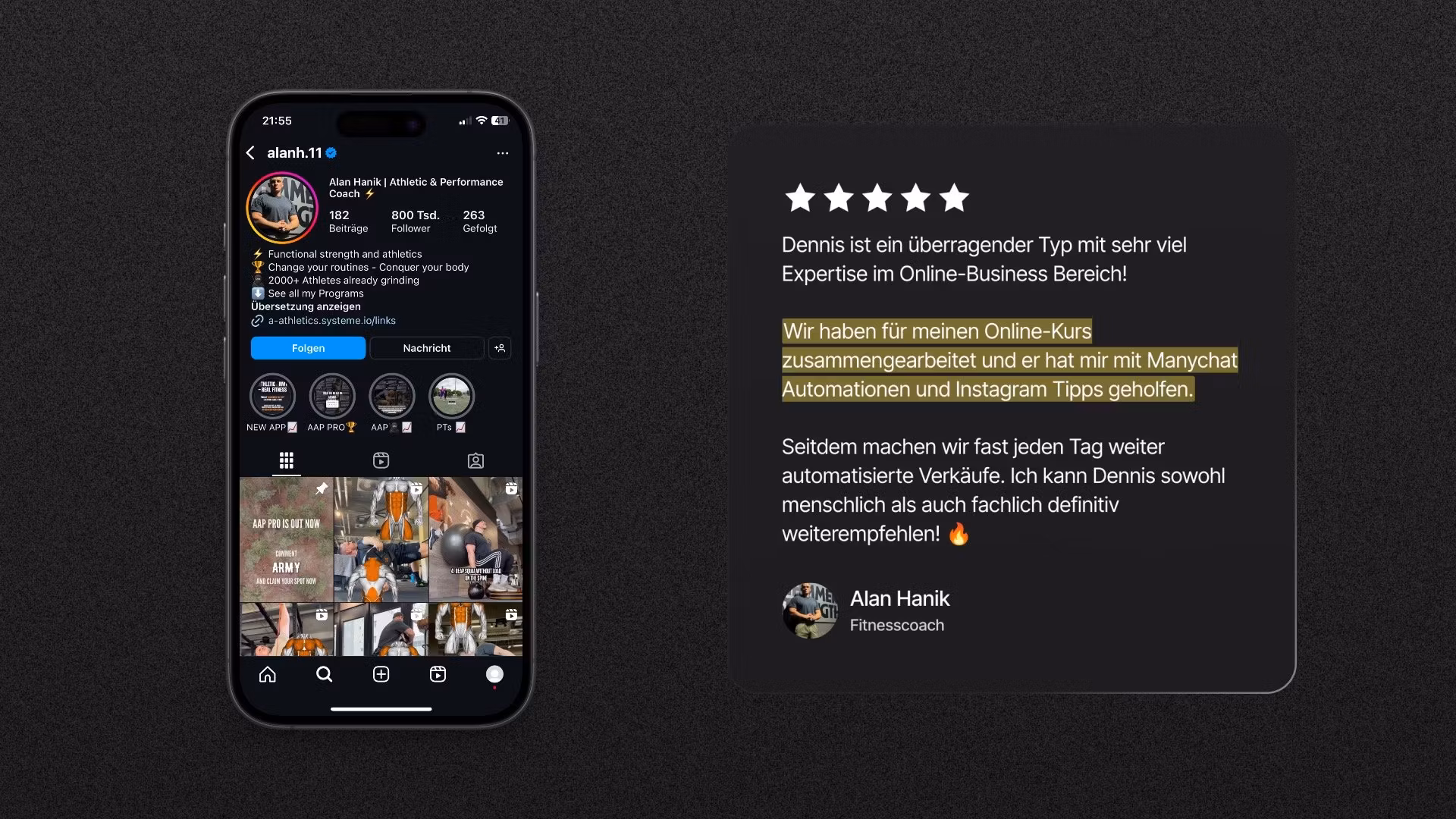Open the three-dot options menu
Image resolution: width=1456 pixels, height=819 pixels.
coord(503,153)
